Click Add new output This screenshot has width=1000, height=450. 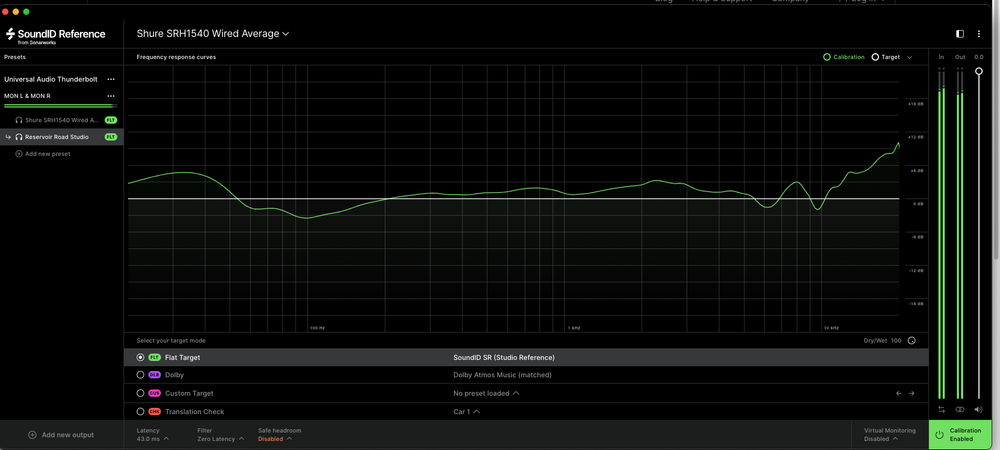61,435
